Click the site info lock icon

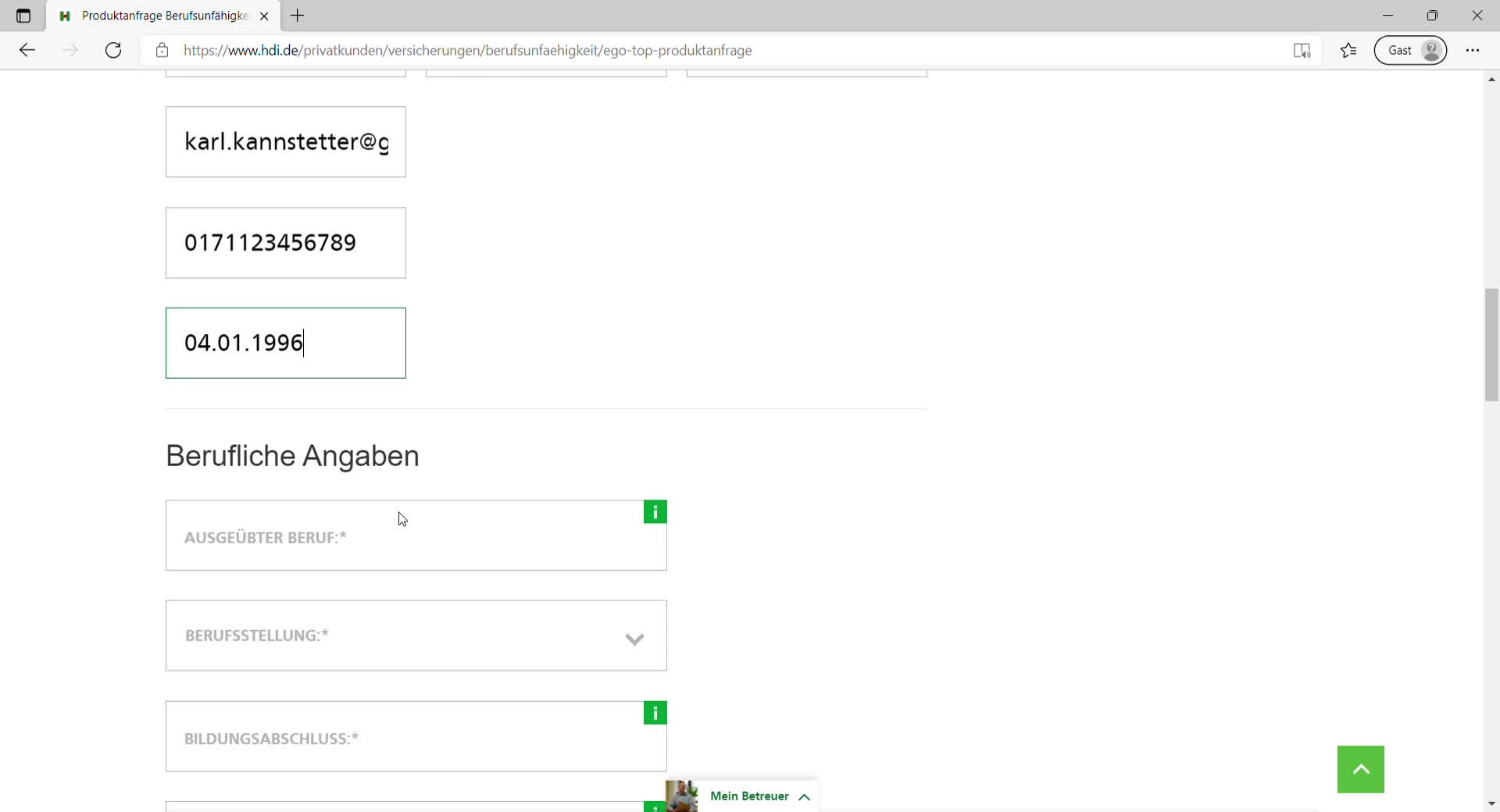(162, 51)
